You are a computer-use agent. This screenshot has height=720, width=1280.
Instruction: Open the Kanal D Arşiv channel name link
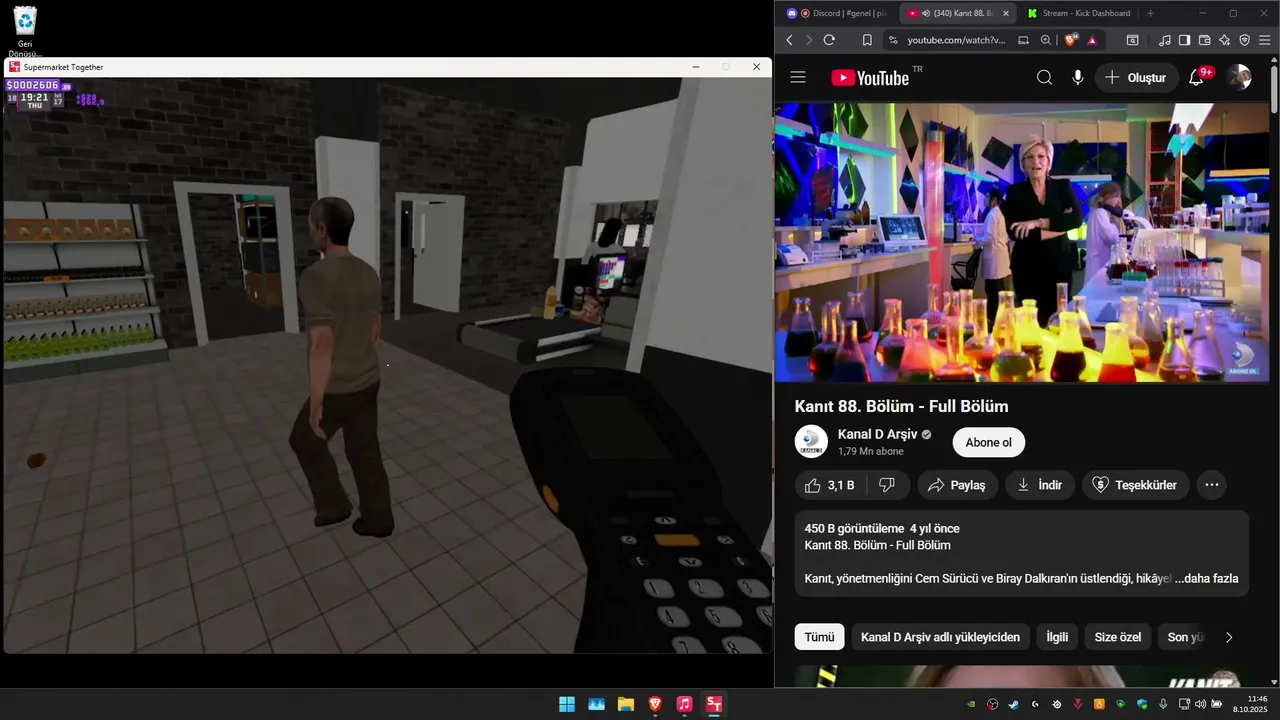tap(877, 434)
